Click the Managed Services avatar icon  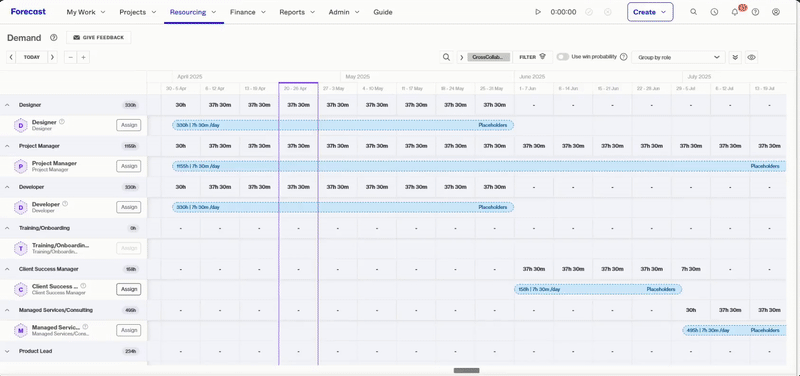(21, 331)
